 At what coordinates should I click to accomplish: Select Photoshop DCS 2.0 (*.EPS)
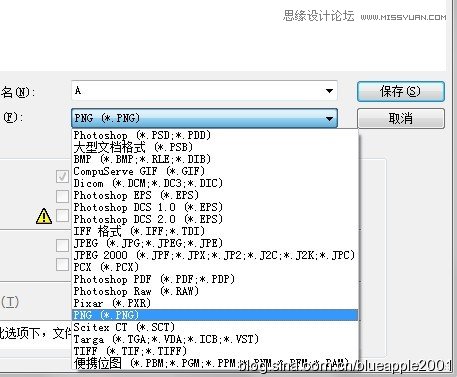pos(215,219)
